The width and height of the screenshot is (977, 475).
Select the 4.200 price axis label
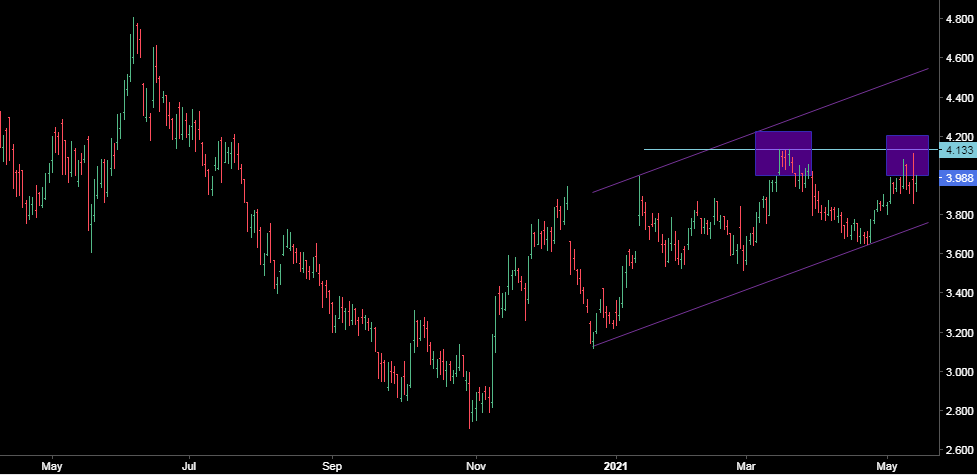pos(958,137)
